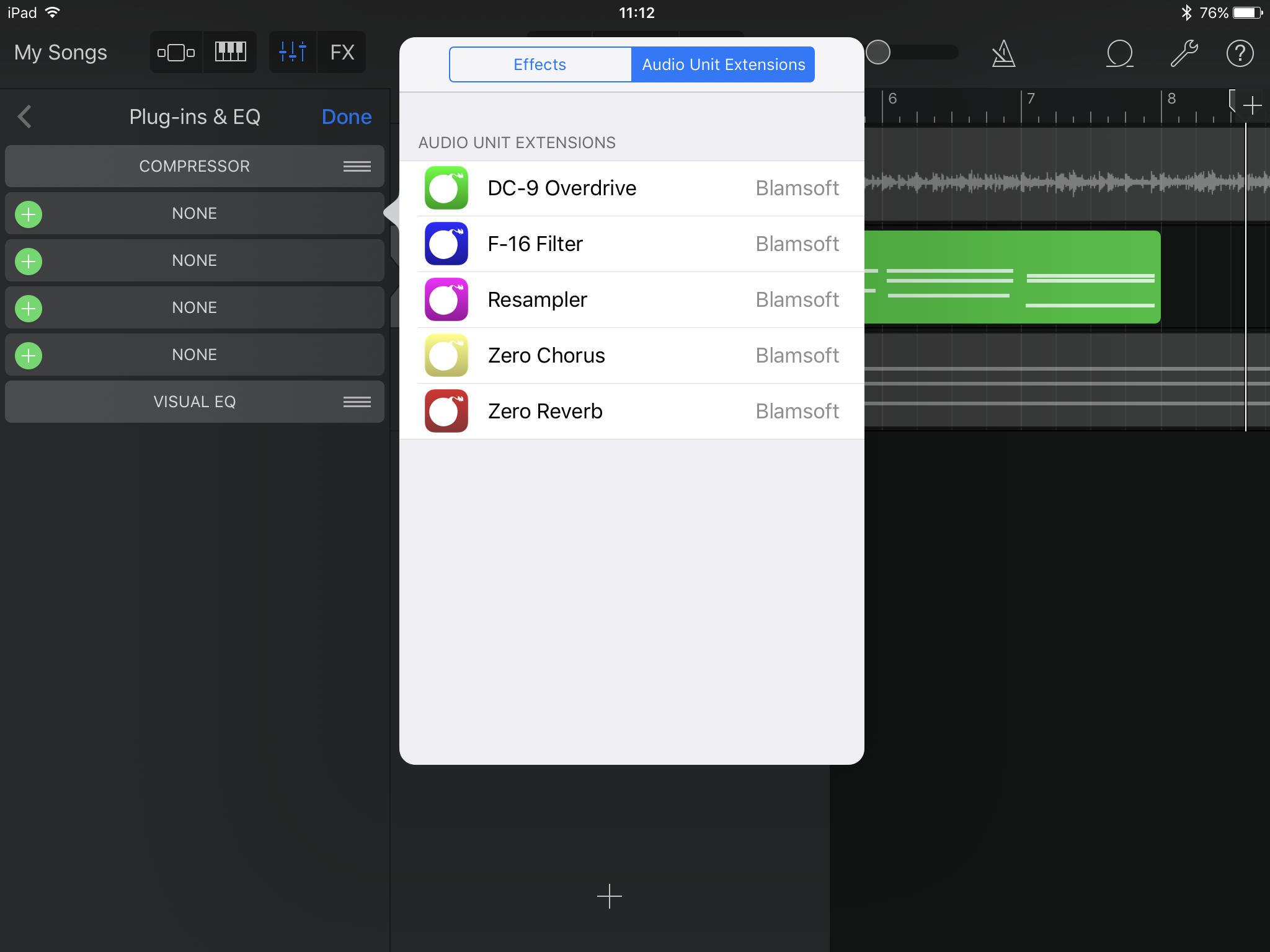Screen dimensions: 1270x952
Task: Add song section with ruler plus
Action: (1253, 105)
